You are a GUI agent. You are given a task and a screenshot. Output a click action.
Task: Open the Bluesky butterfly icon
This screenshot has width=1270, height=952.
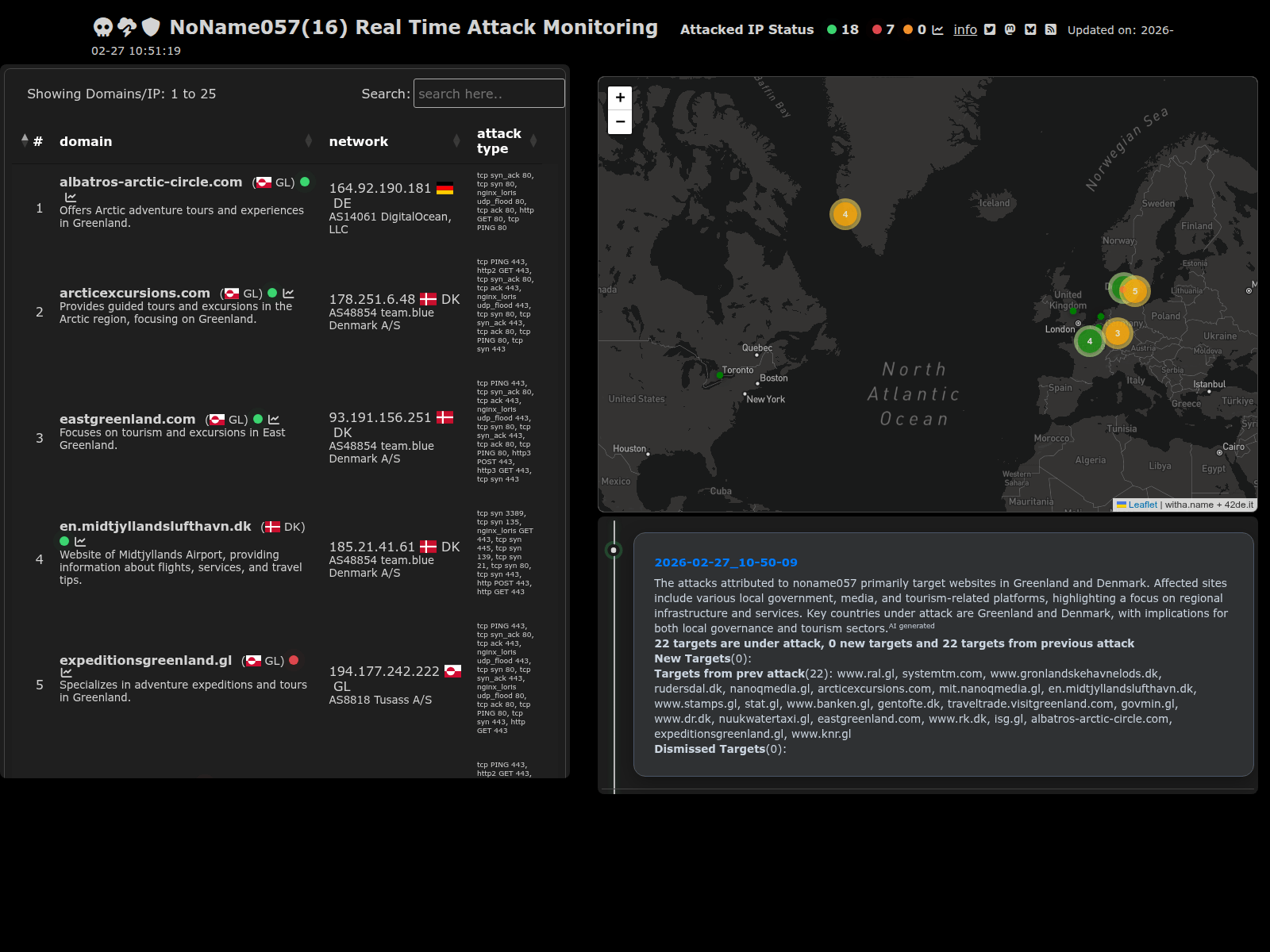[x=1030, y=29]
